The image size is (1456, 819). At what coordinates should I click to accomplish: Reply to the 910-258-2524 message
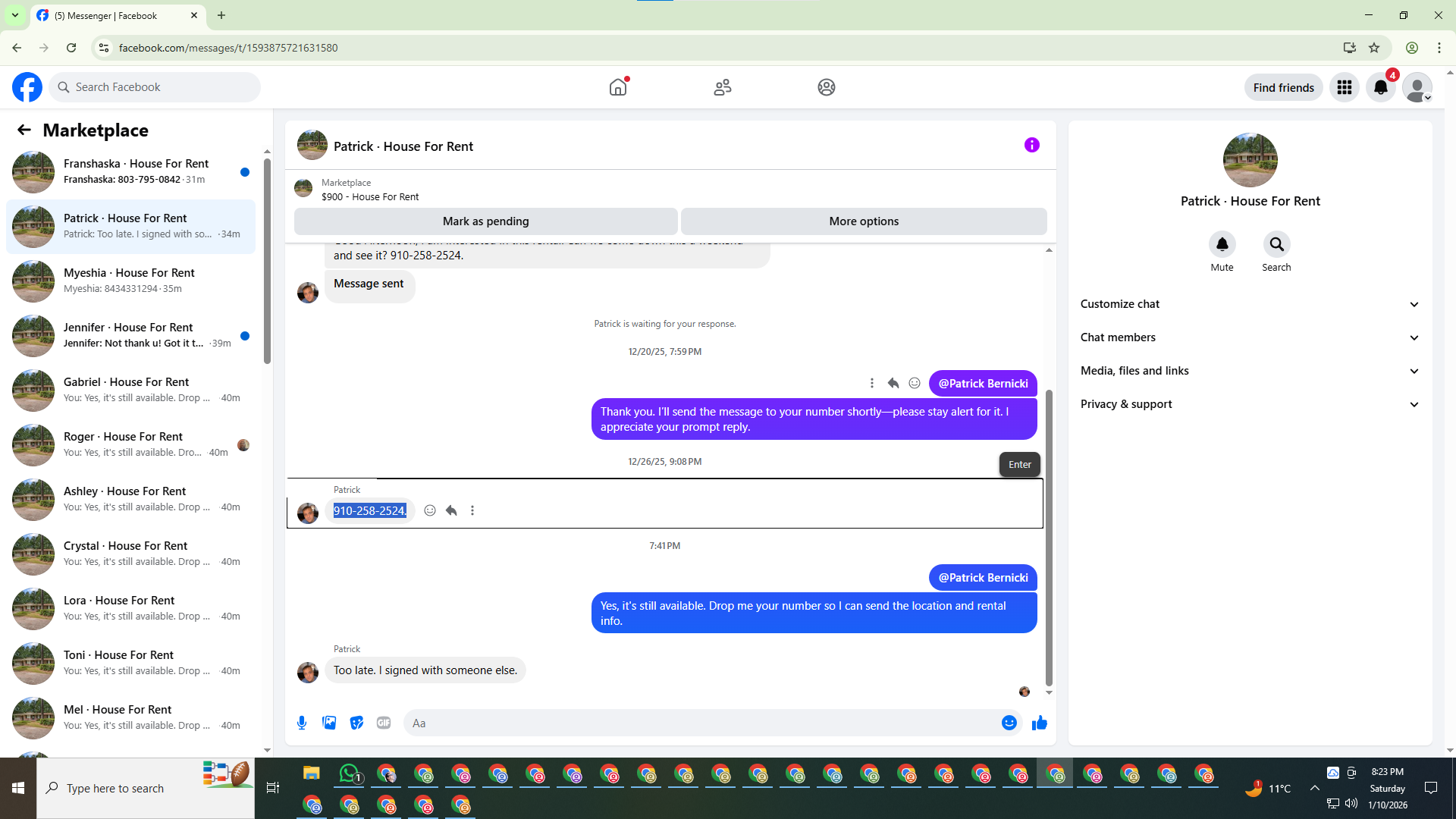coord(451,510)
